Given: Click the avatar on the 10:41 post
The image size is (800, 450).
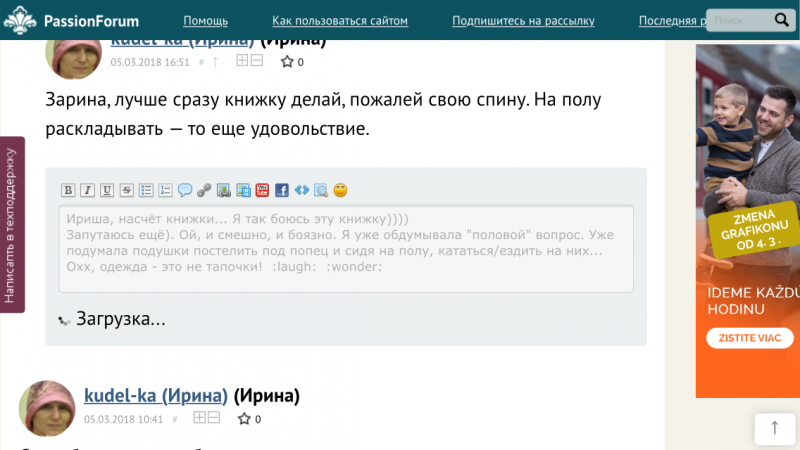Looking at the screenshot, I should tap(47, 409).
